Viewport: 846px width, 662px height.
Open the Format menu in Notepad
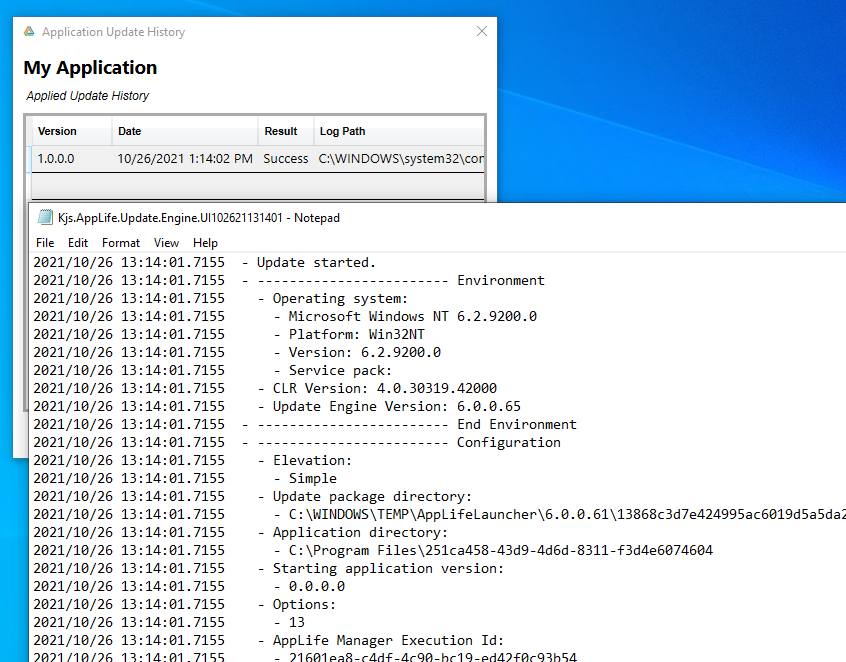tap(121, 243)
